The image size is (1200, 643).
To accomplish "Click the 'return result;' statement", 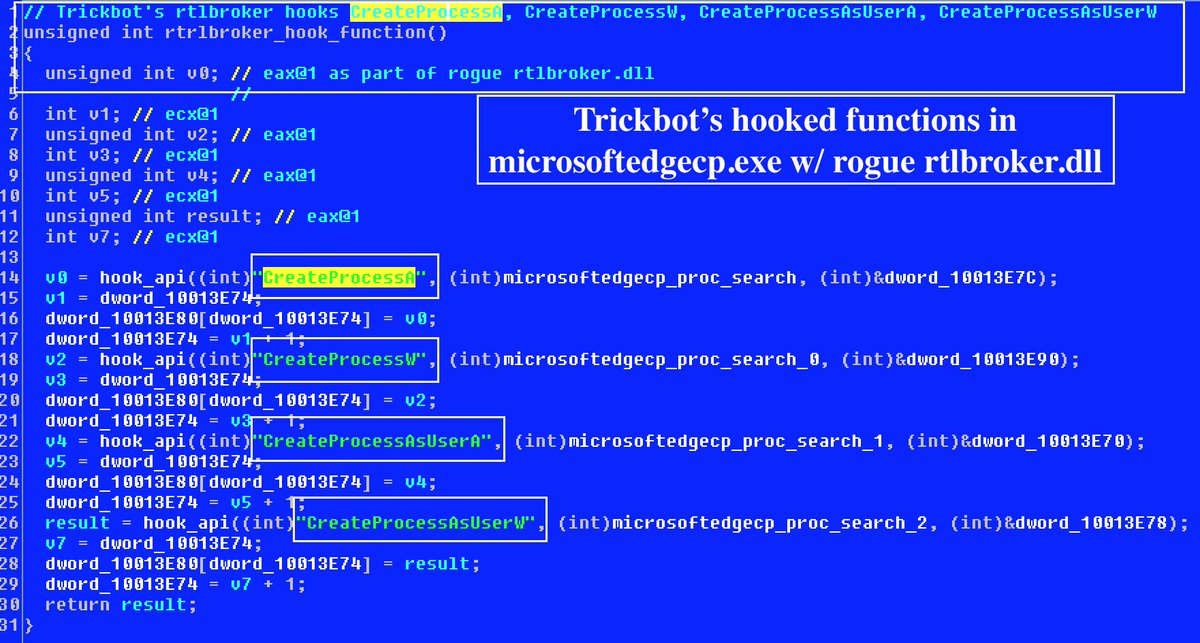I will click(x=120, y=605).
